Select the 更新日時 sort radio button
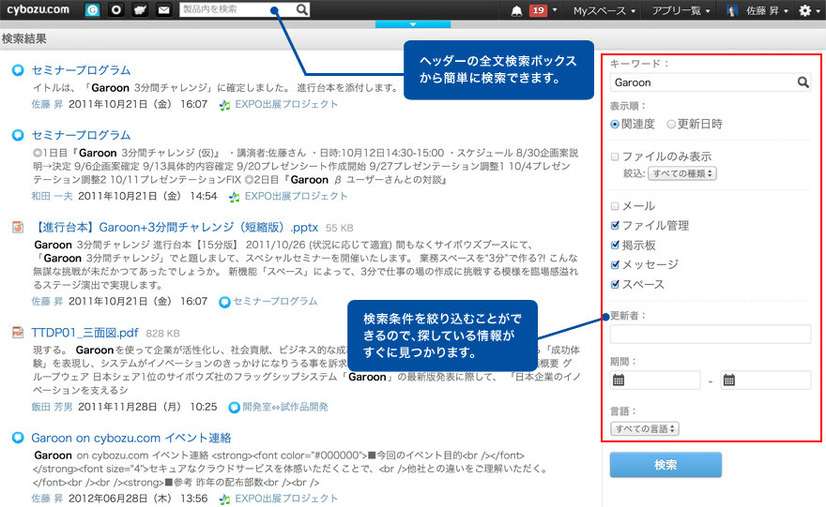 point(671,124)
